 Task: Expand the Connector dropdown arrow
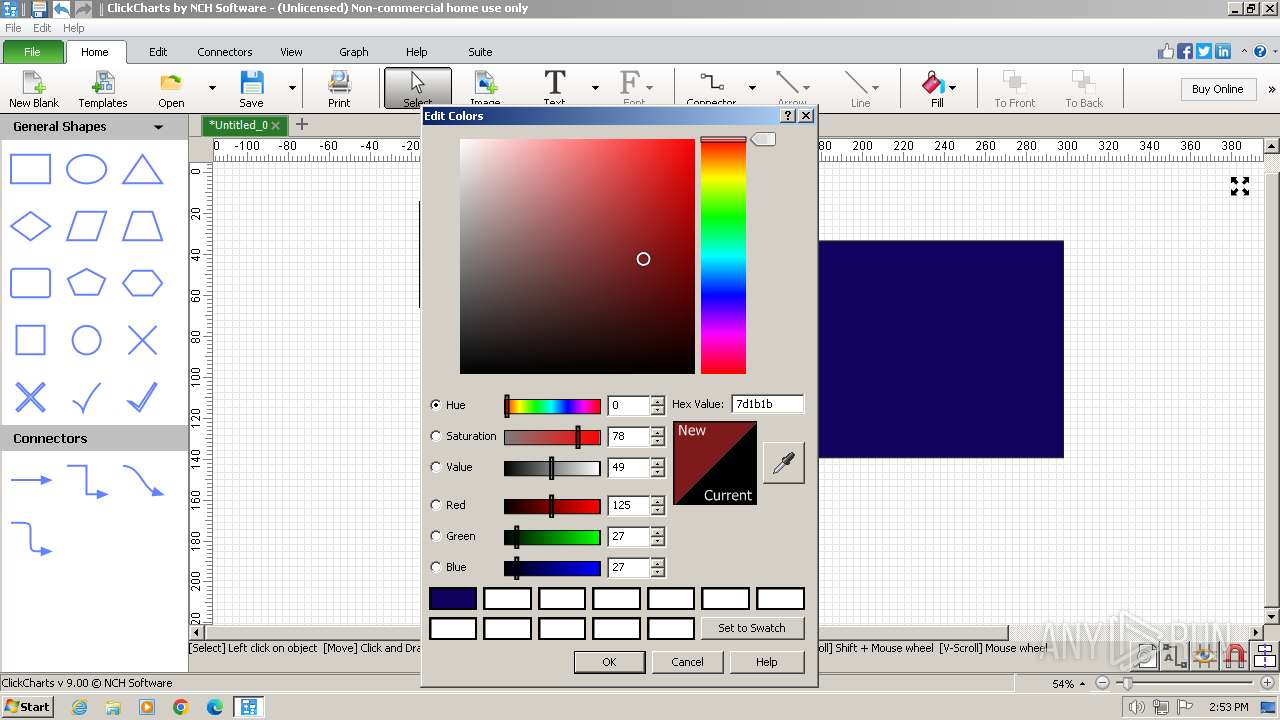pyautogui.click(x=752, y=88)
